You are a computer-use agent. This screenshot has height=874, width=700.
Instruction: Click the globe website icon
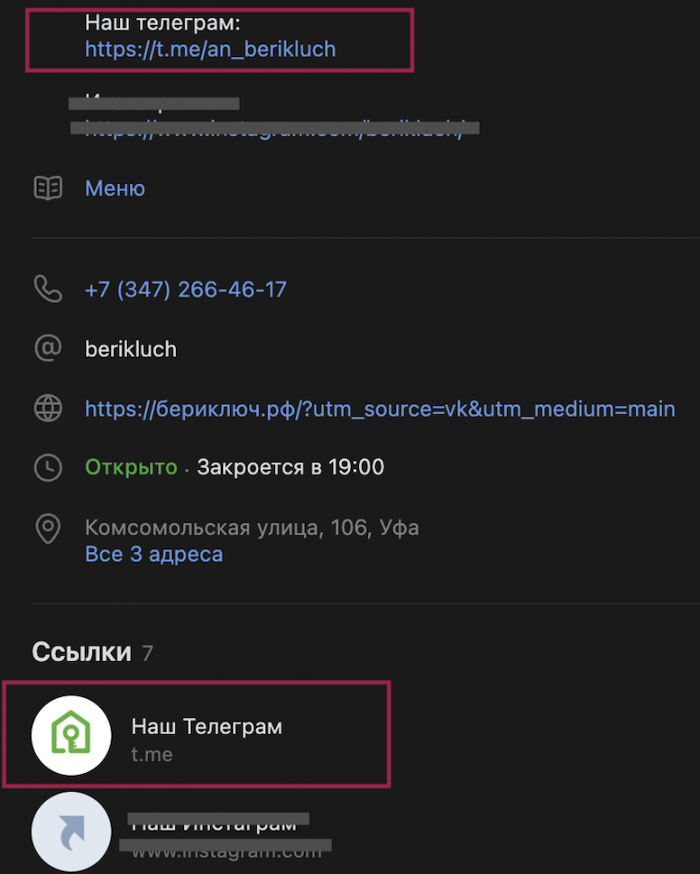(48, 408)
